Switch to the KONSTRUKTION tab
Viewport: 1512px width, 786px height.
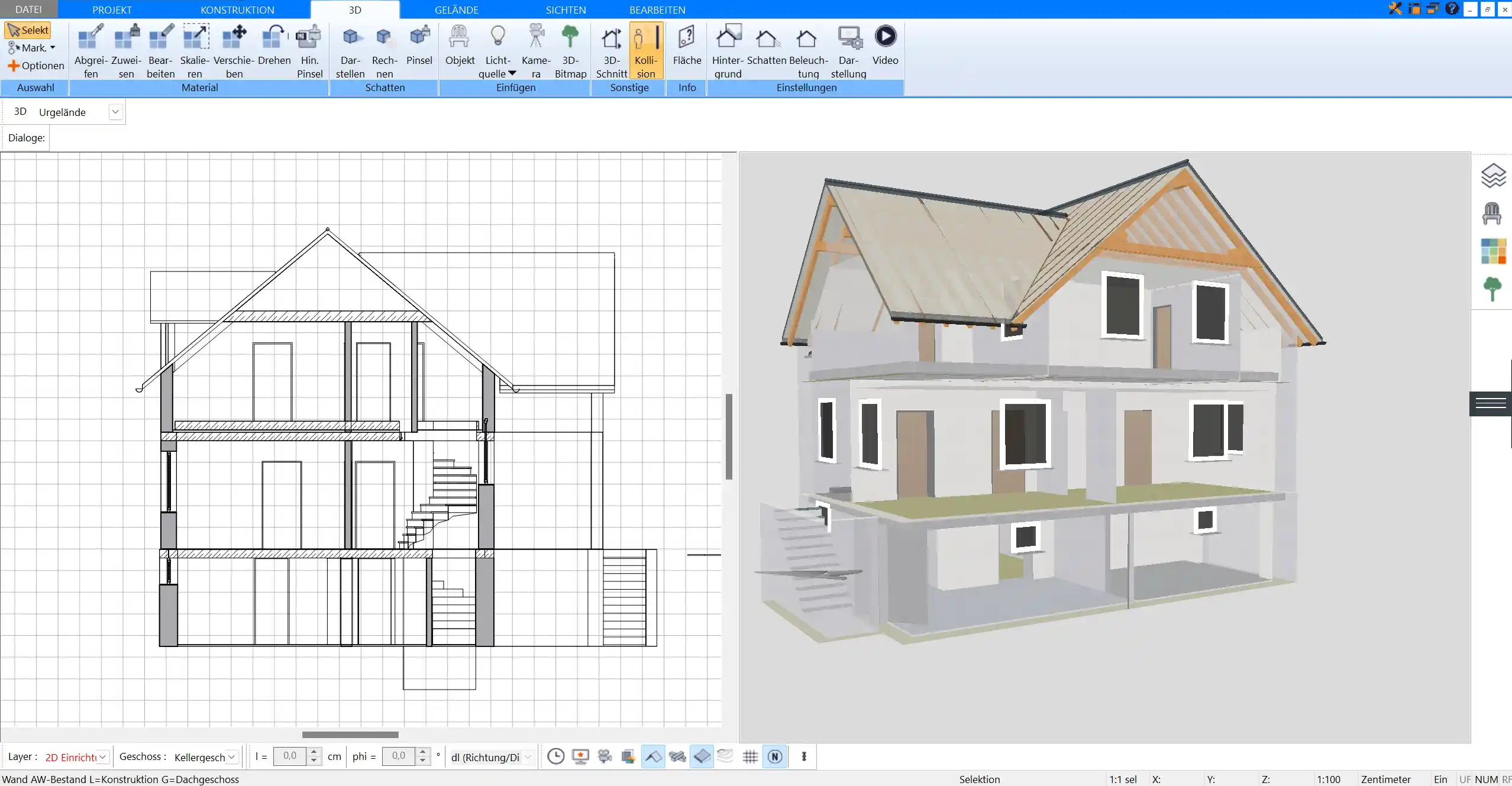tap(237, 9)
